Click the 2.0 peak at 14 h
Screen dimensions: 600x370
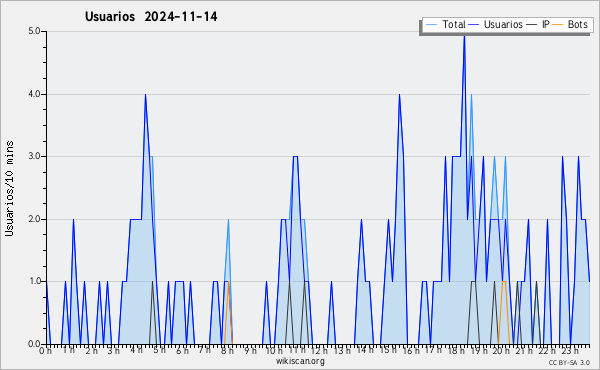coord(361,220)
